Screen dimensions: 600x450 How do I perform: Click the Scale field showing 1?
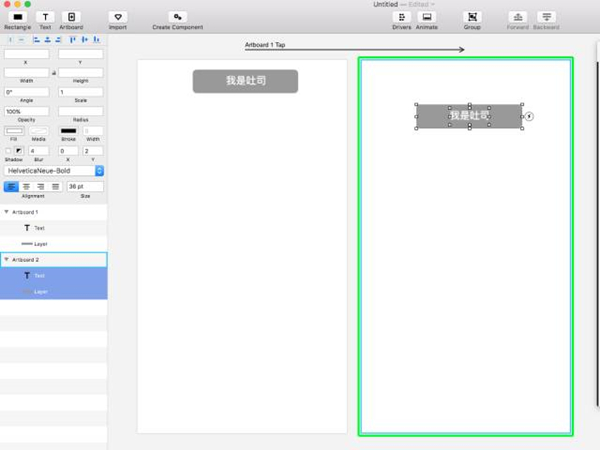[81, 92]
